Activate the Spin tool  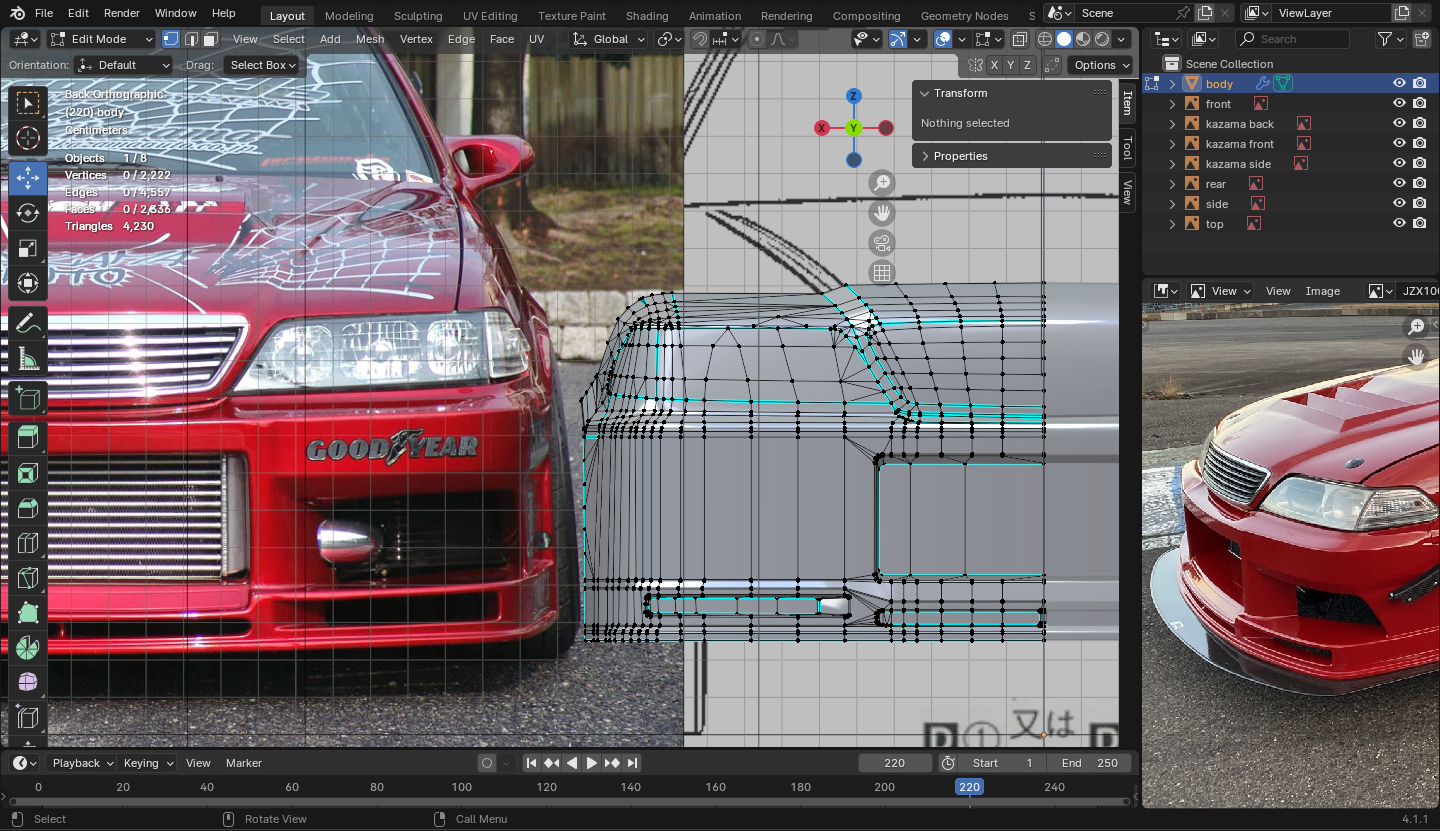28,648
